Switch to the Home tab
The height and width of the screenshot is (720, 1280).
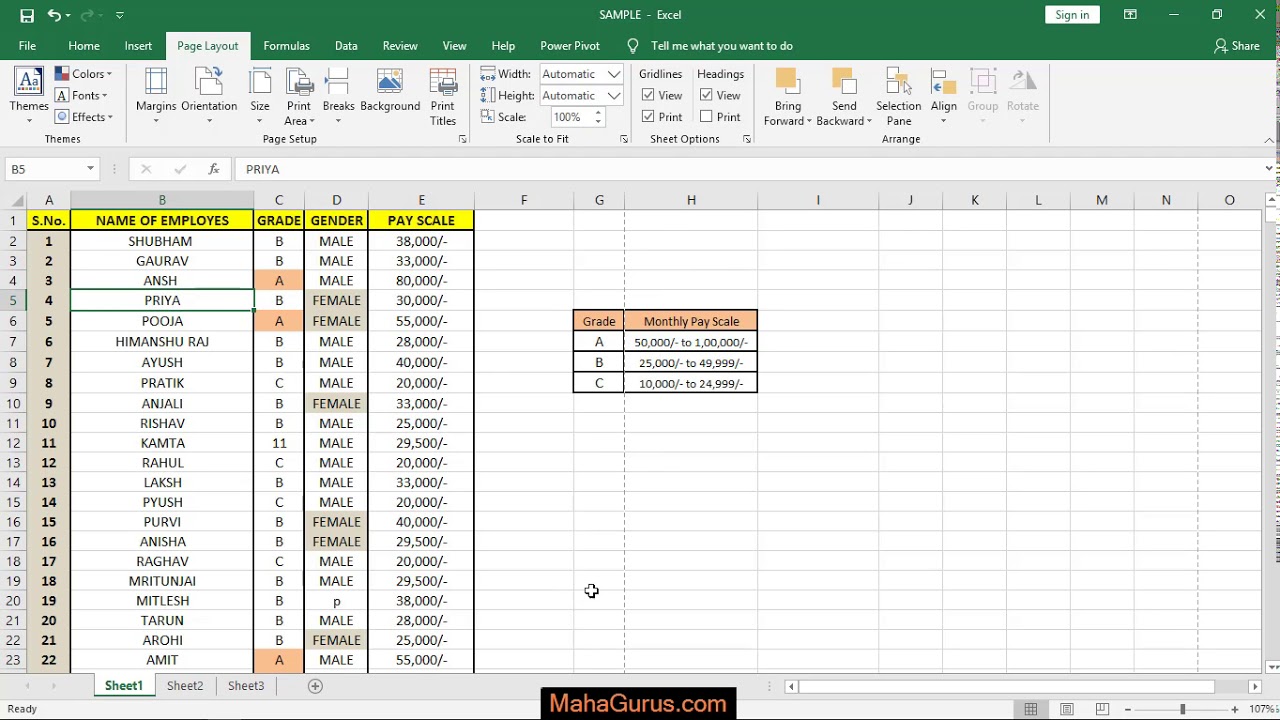(x=84, y=46)
